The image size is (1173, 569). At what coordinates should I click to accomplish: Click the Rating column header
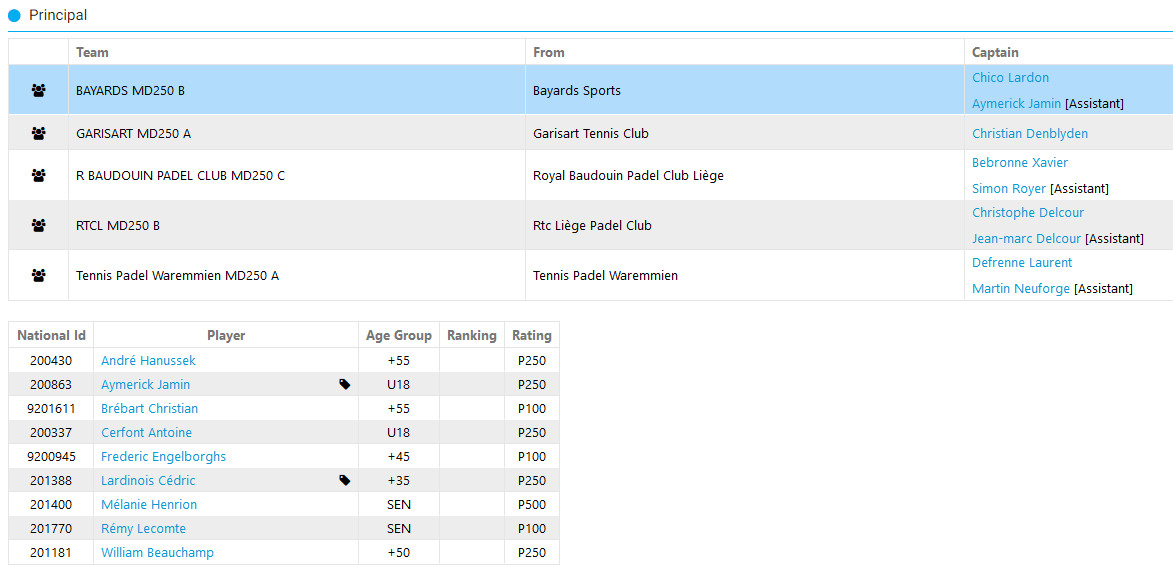(x=531, y=336)
